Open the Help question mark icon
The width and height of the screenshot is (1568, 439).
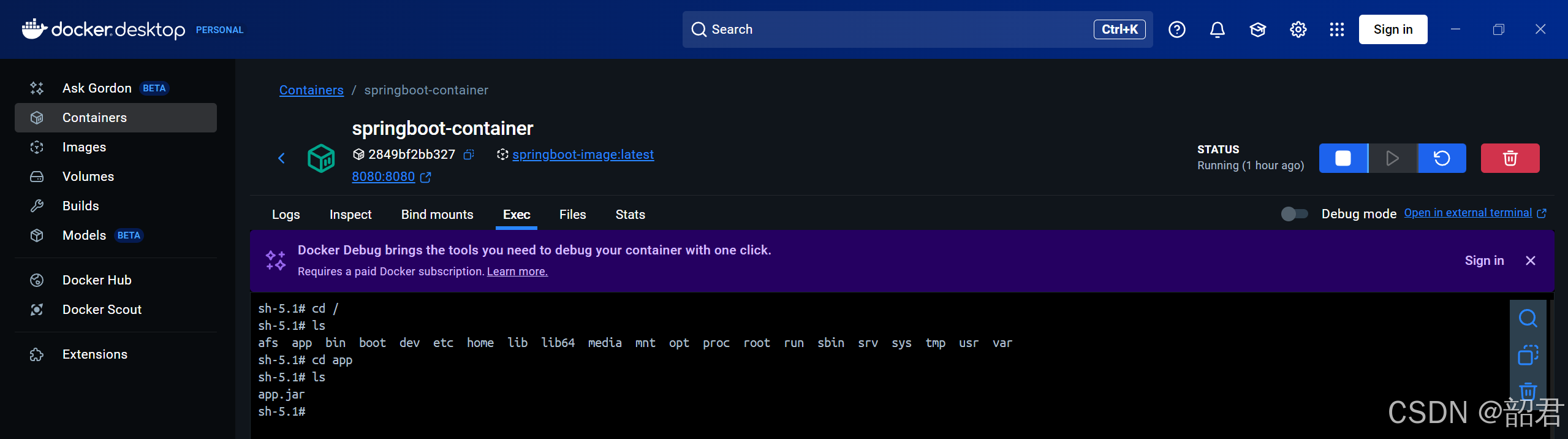[x=1176, y=29]
